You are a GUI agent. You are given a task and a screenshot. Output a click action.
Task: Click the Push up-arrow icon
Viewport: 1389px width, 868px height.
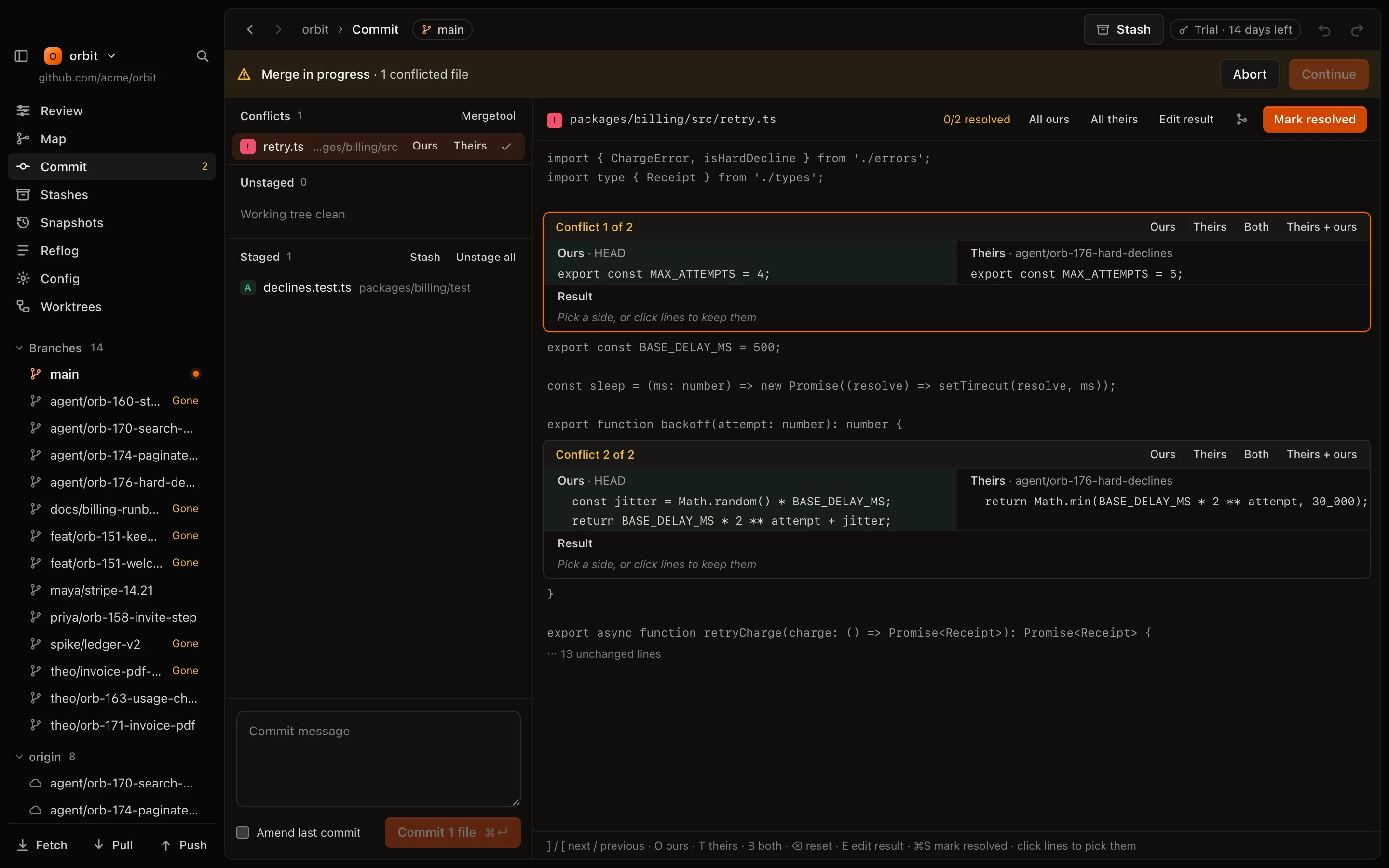[x=166, y=845]
